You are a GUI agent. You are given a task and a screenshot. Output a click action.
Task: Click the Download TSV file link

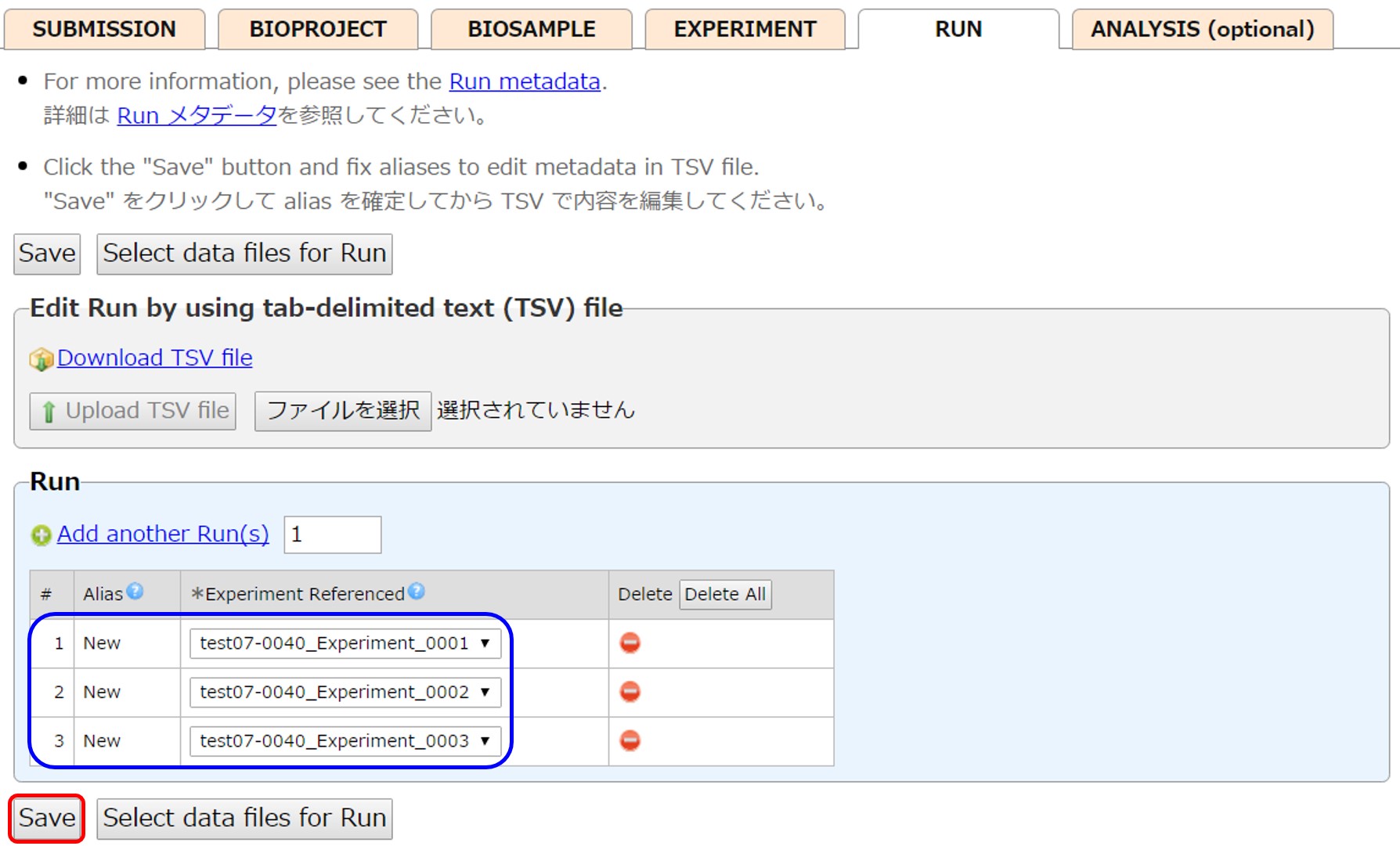click(x=155, y=358)
